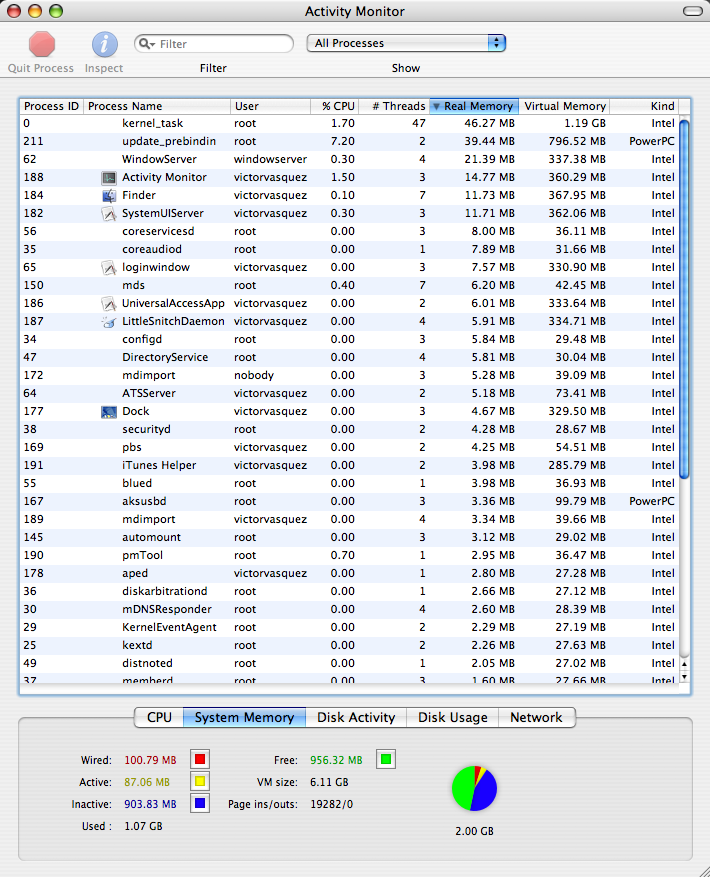Select the mds process row

349,285
